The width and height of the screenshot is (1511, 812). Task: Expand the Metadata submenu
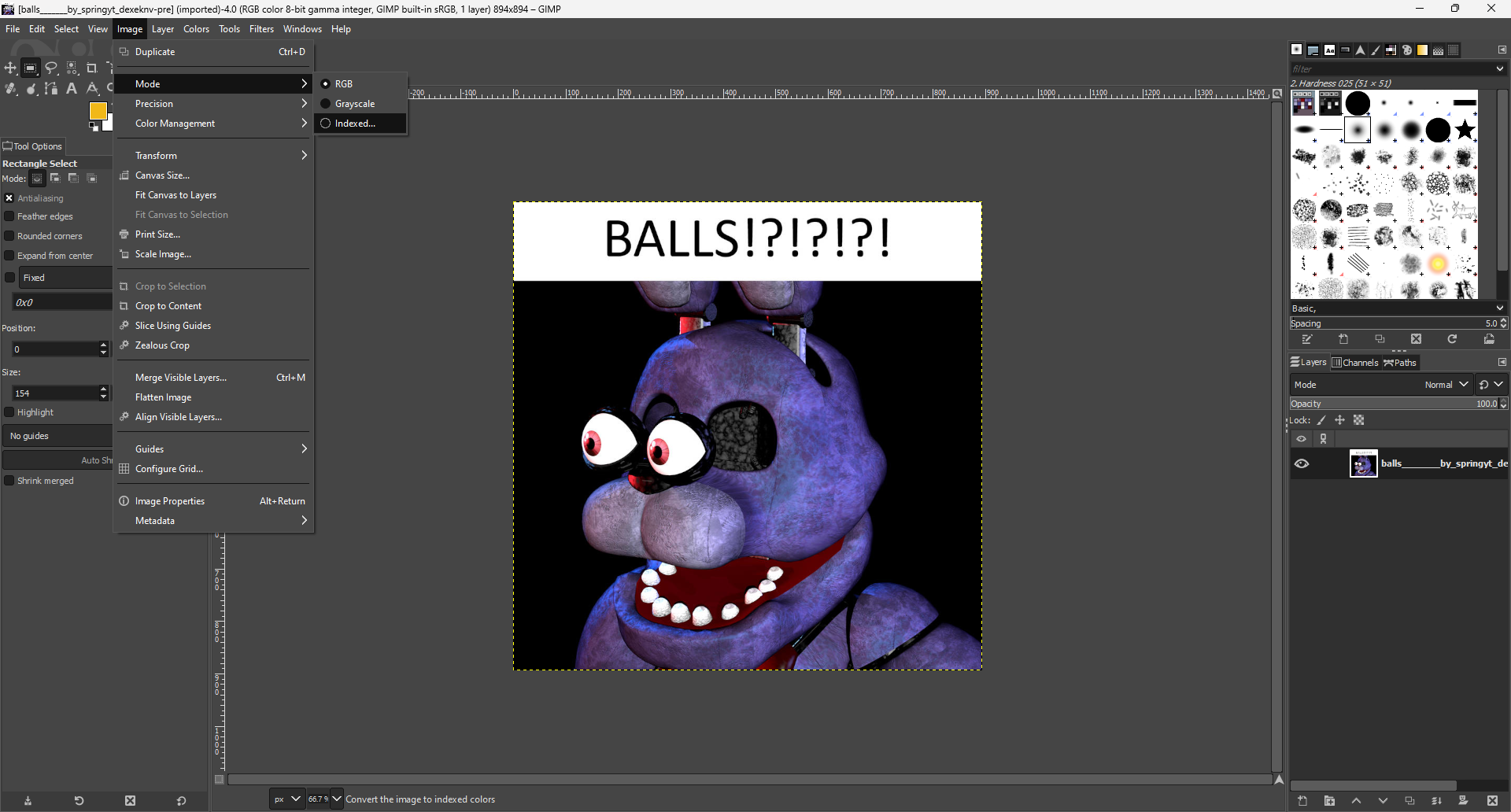(x=214, y=521)
